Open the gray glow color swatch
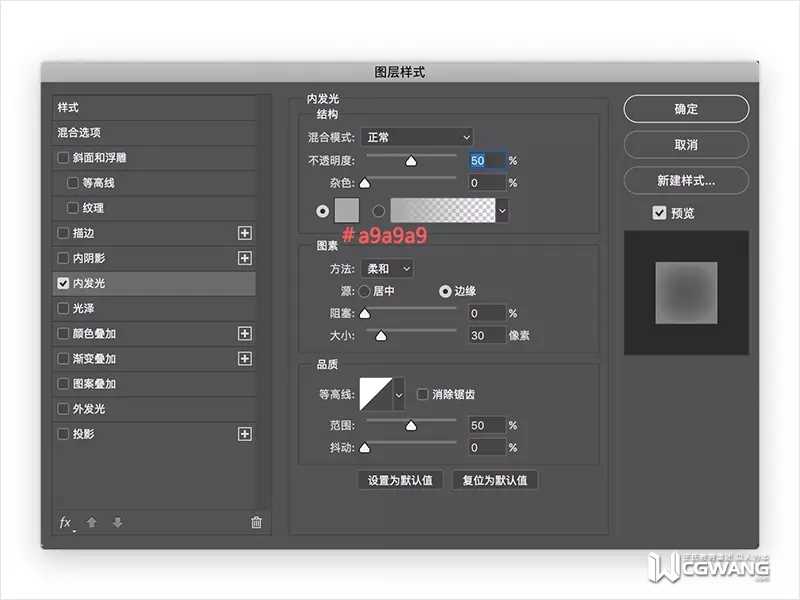The image size is (800, 600). click(x=347, y=211)
